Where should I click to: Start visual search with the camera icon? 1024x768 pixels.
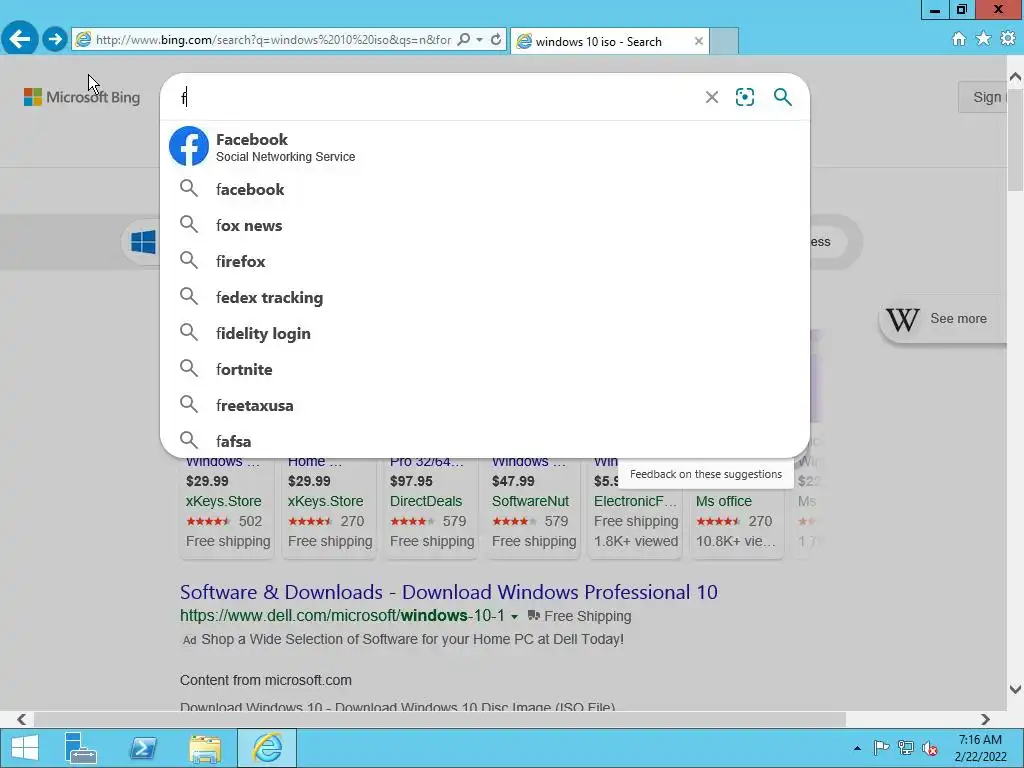point(744,97)
